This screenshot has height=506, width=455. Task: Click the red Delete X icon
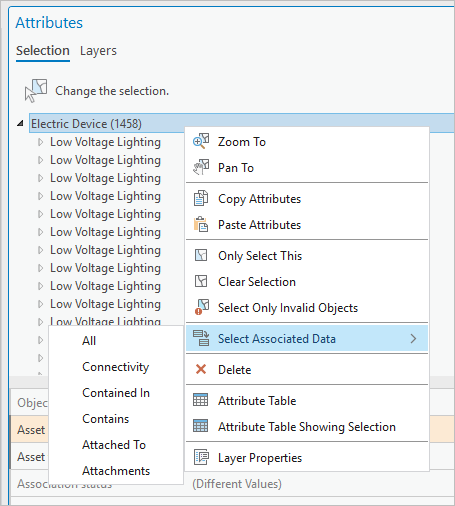coord(201,369)
